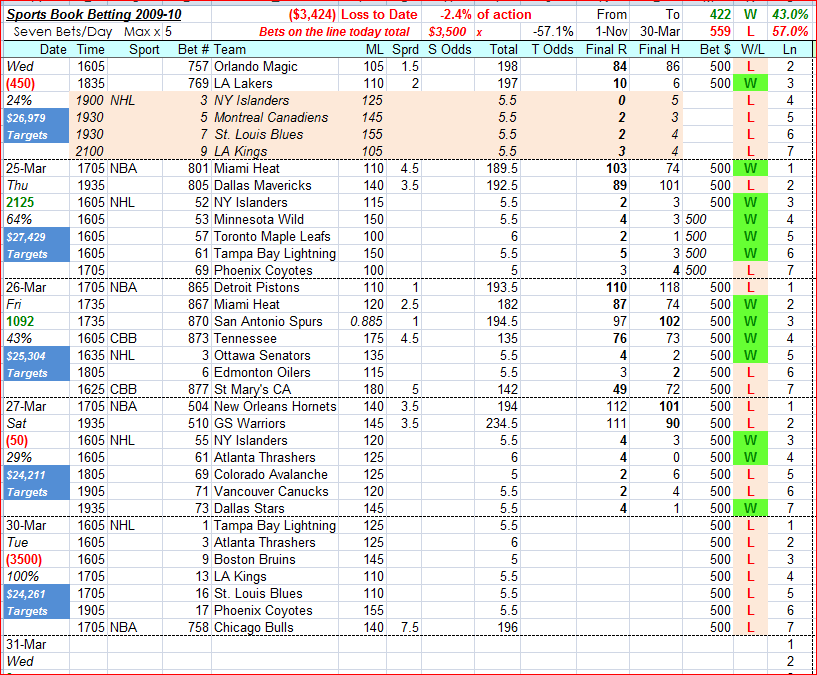Click the '($3,424)' loss to date value
The image size is (817, 675).
[x=312, y=14]
